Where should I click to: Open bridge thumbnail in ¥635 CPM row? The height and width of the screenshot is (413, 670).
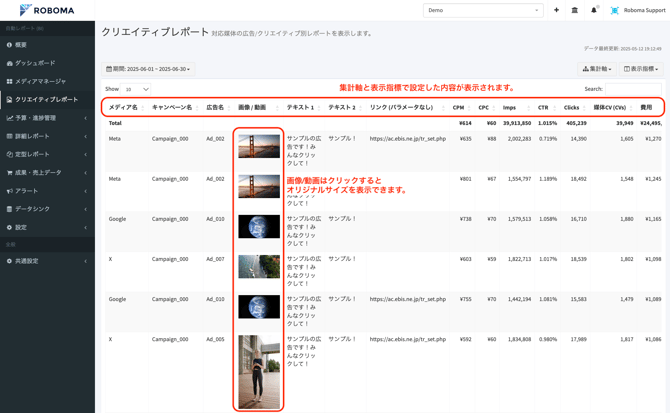259,146
